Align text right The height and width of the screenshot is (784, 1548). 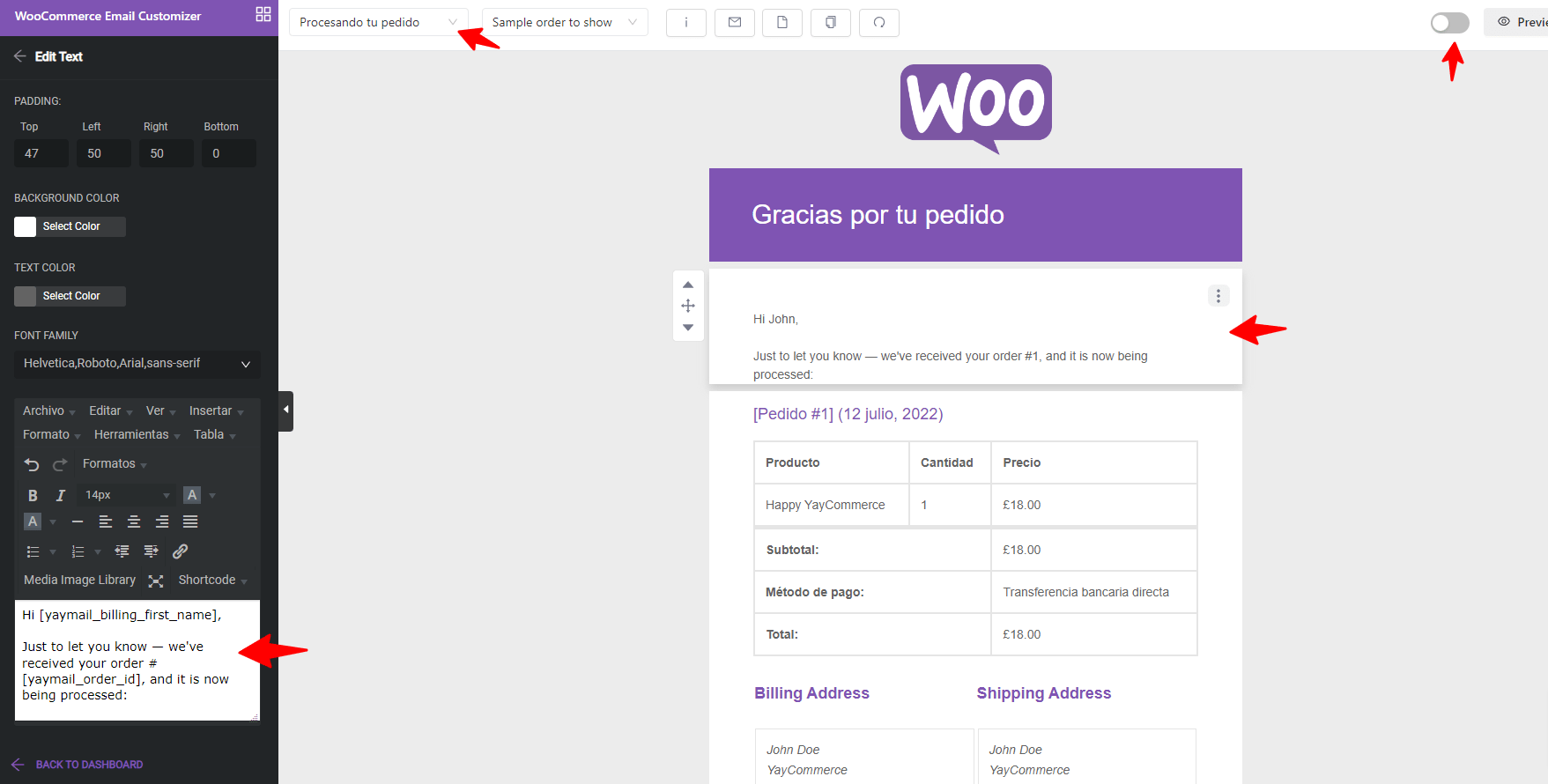point(162,521)
